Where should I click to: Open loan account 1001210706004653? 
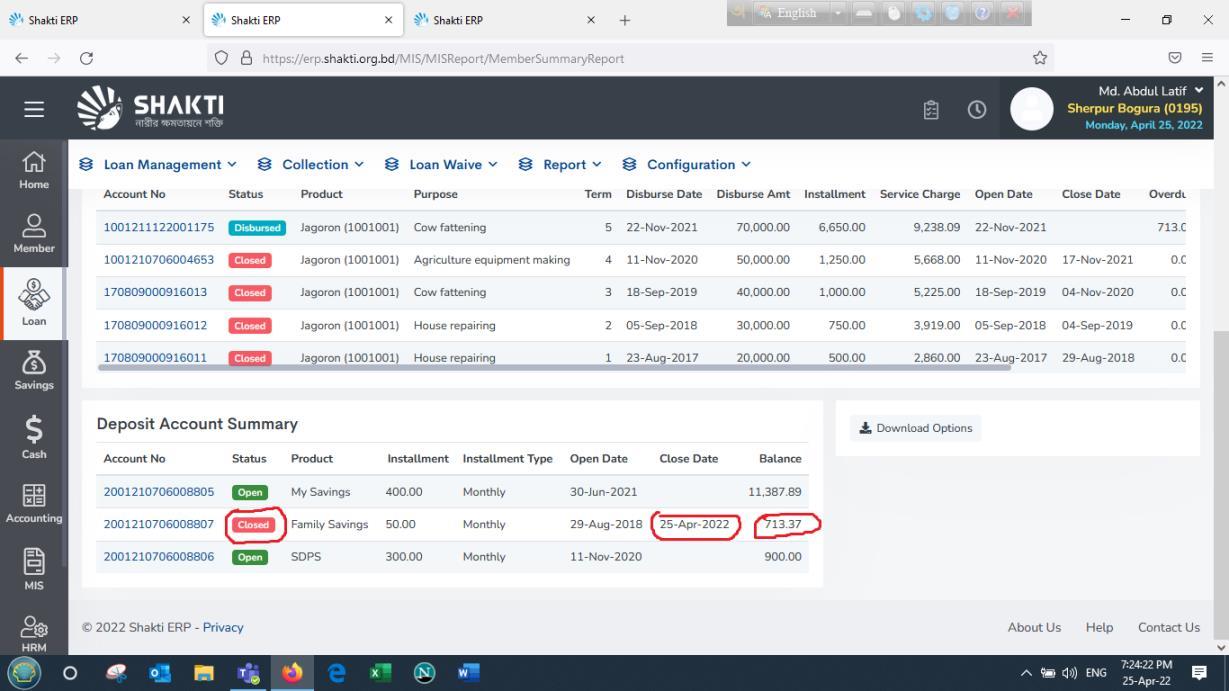point(159,260)
